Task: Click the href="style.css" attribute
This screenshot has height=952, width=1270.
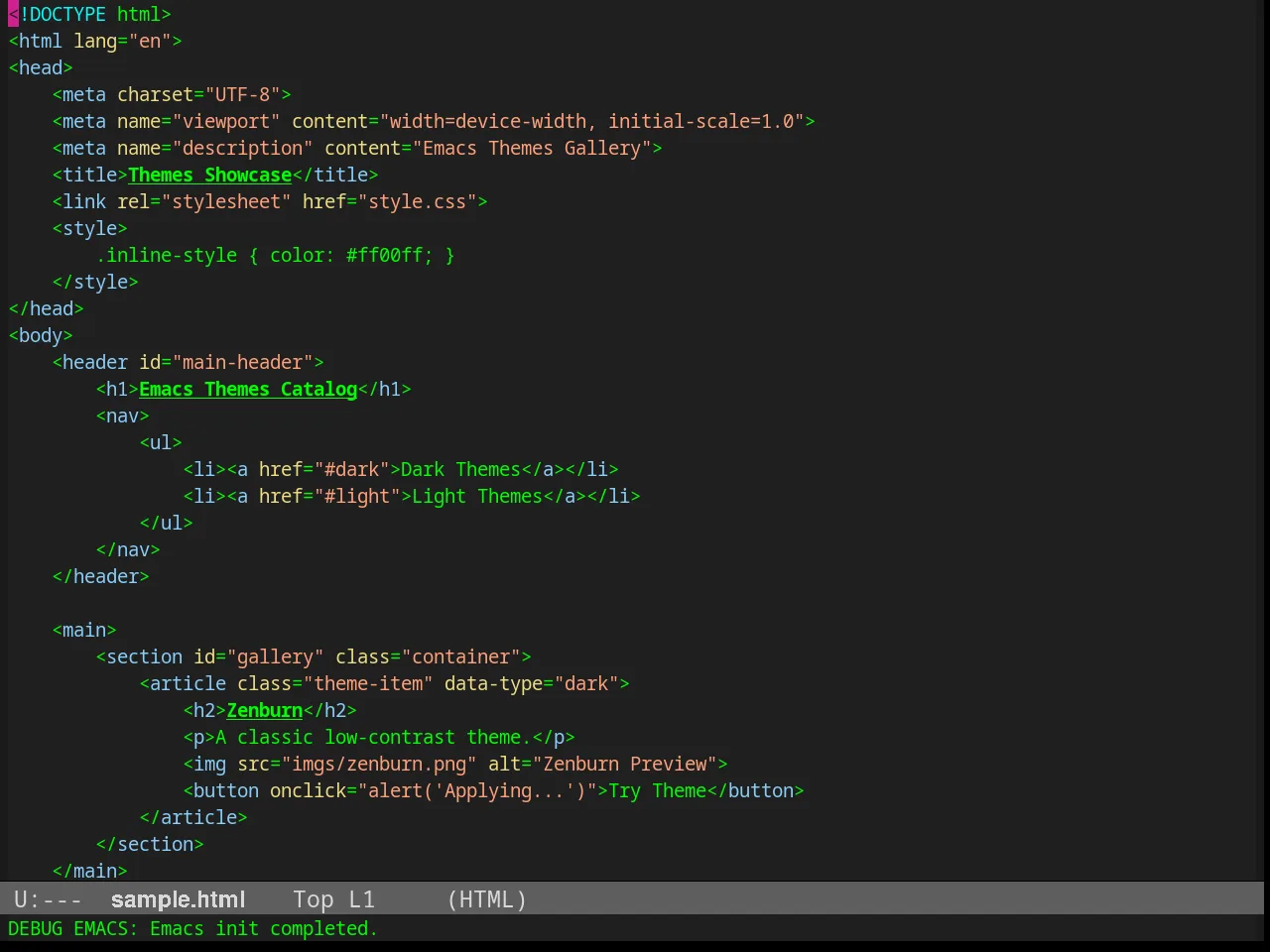Action: tap(390, 201)
